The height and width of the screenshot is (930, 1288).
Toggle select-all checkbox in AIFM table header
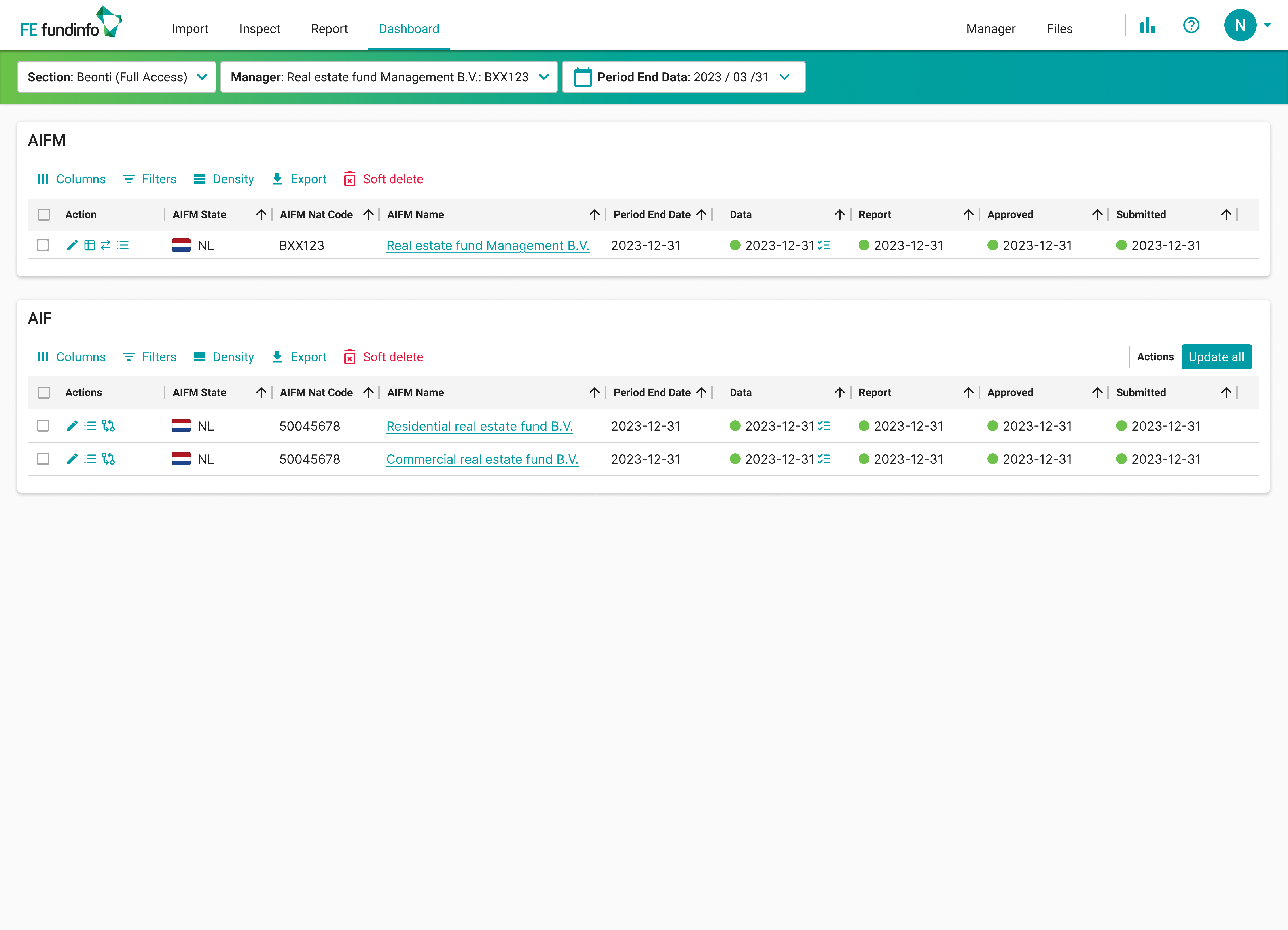click(44, 215)
